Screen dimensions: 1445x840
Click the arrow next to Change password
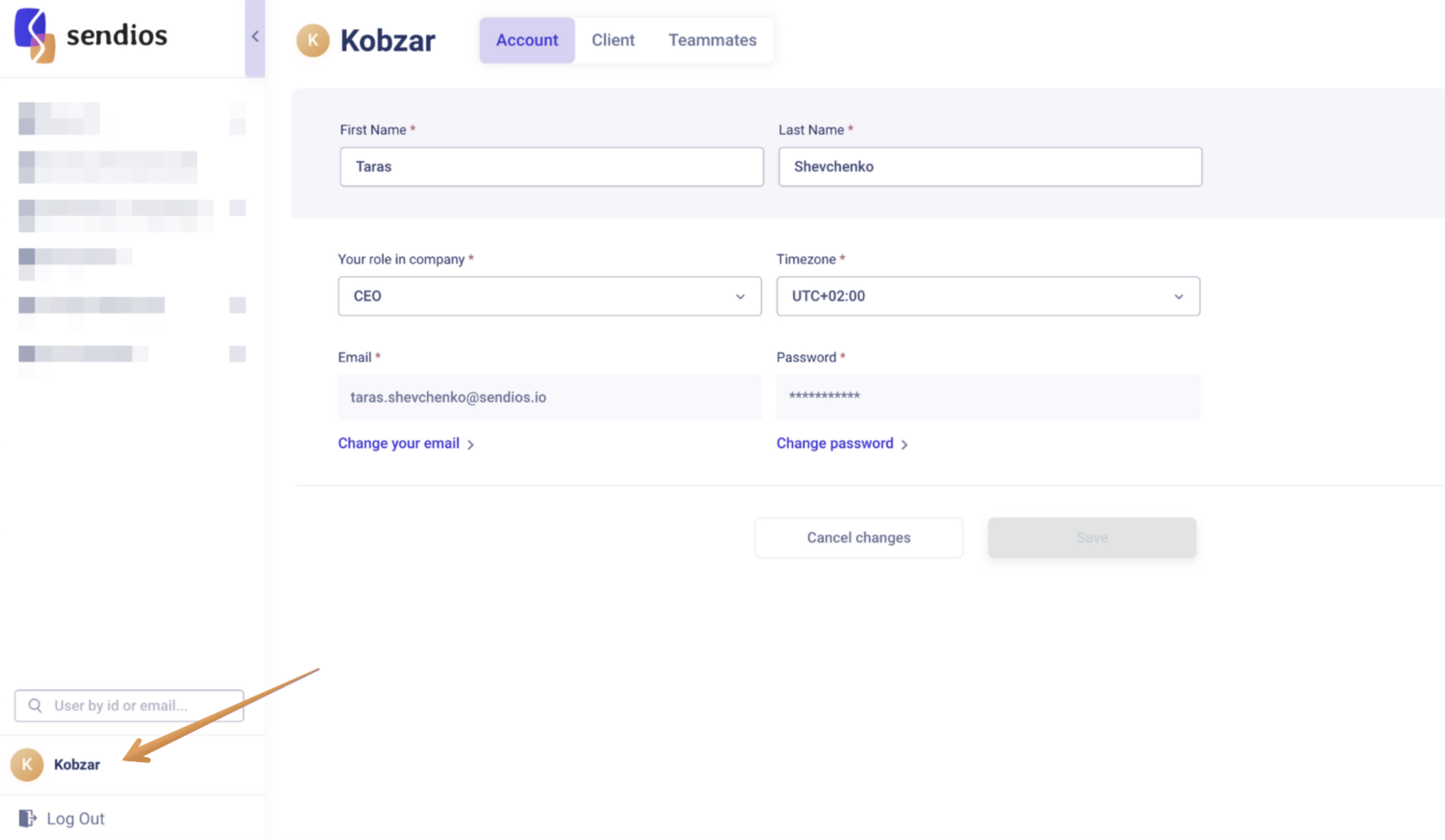905,444
